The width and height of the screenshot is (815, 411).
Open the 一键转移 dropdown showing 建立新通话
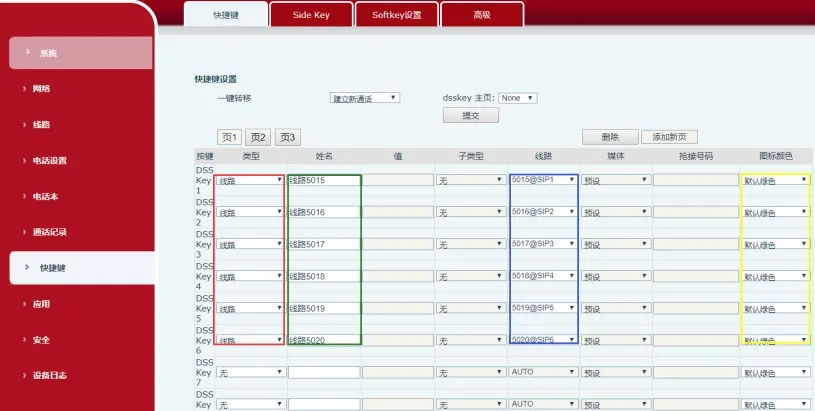point(365,98)
